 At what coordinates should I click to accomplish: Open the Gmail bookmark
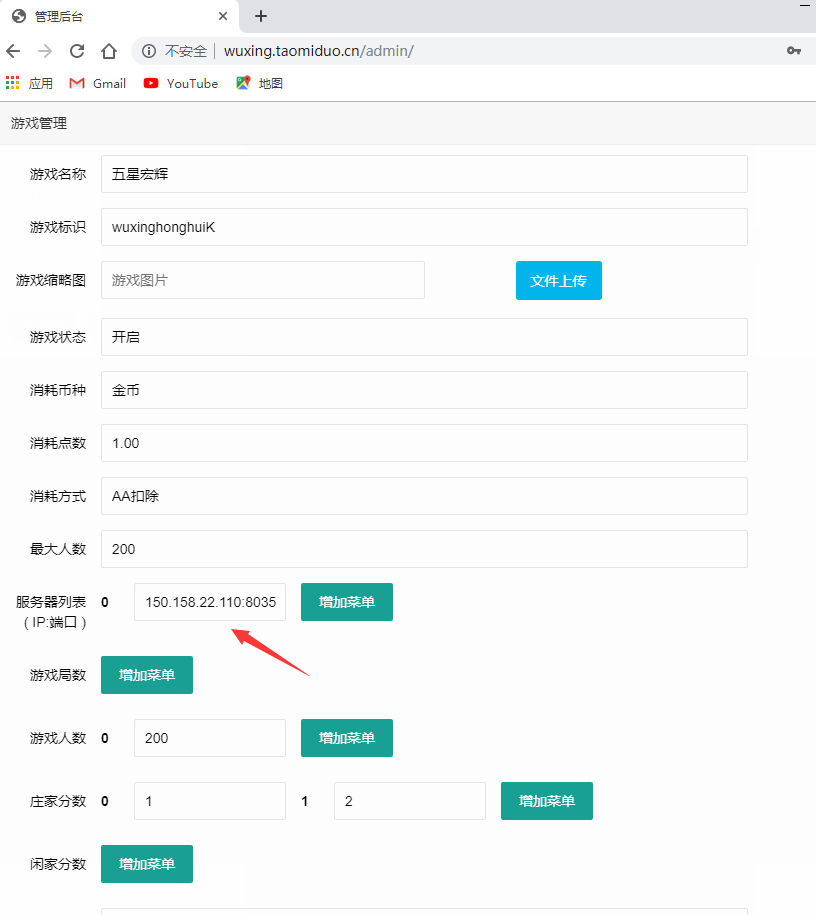96,83
